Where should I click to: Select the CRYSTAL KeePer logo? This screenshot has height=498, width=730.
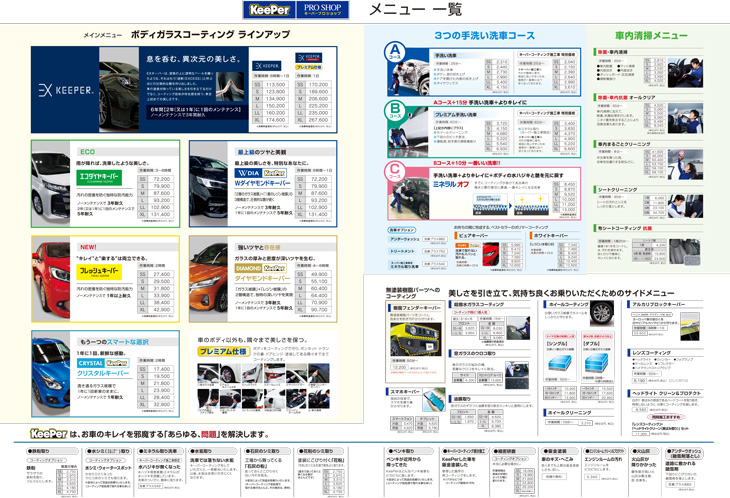[103, 363]
